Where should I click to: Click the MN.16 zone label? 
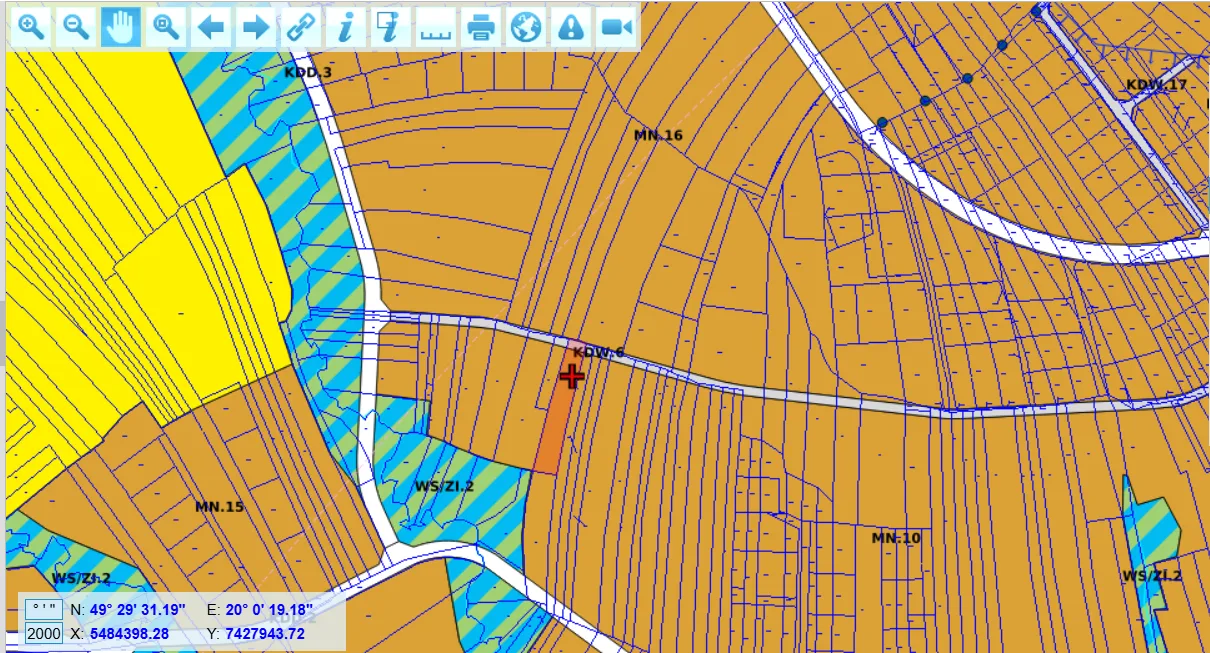click(658, 135)
